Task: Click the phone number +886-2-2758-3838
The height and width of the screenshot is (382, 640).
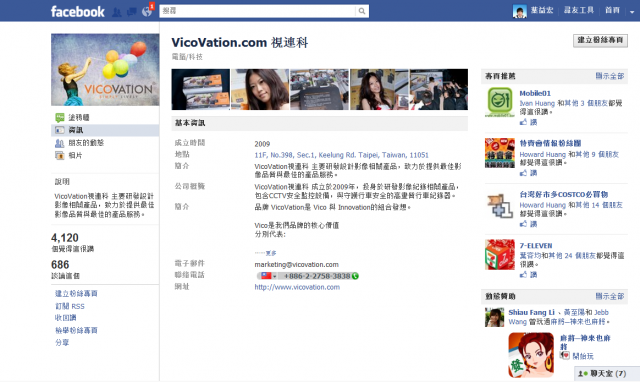Action: point(317,276)
